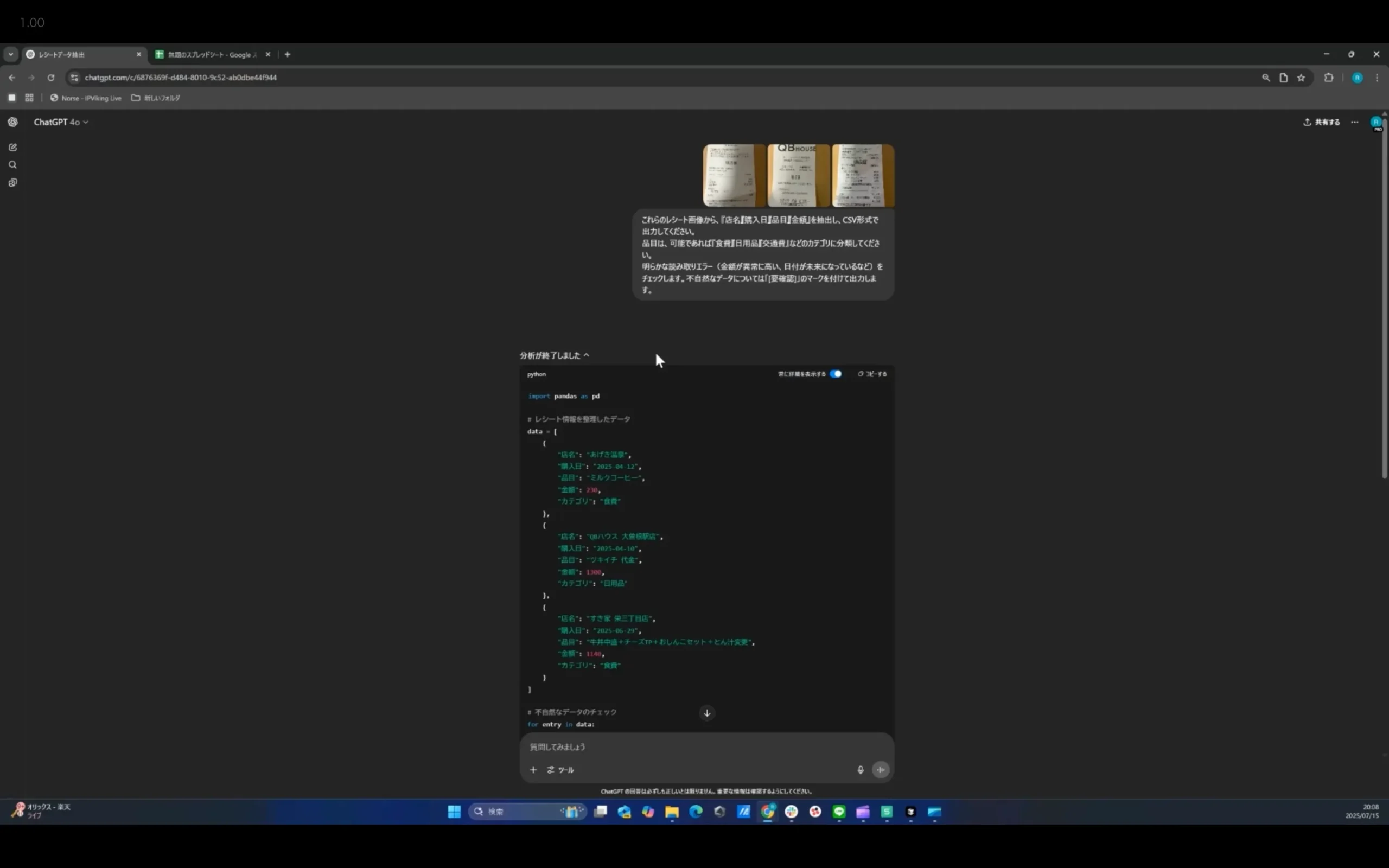Toggle the always show details switch

click(x=835, y=374)
